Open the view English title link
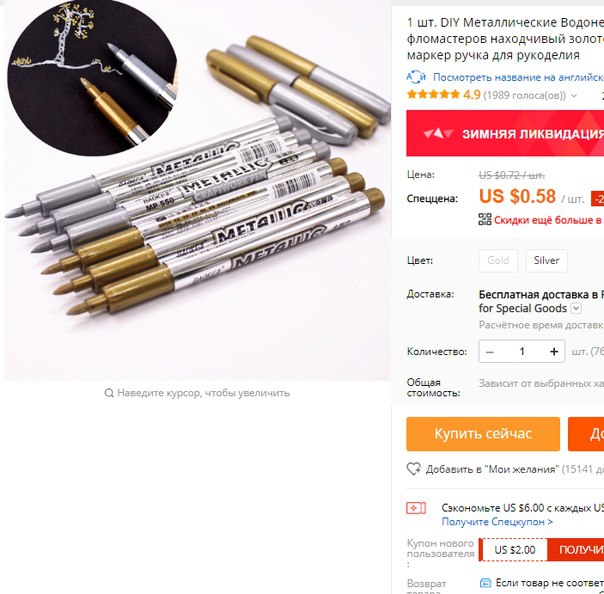Image resolution: width=604 pixels, height=594 pixels. (x=518, y=77)
